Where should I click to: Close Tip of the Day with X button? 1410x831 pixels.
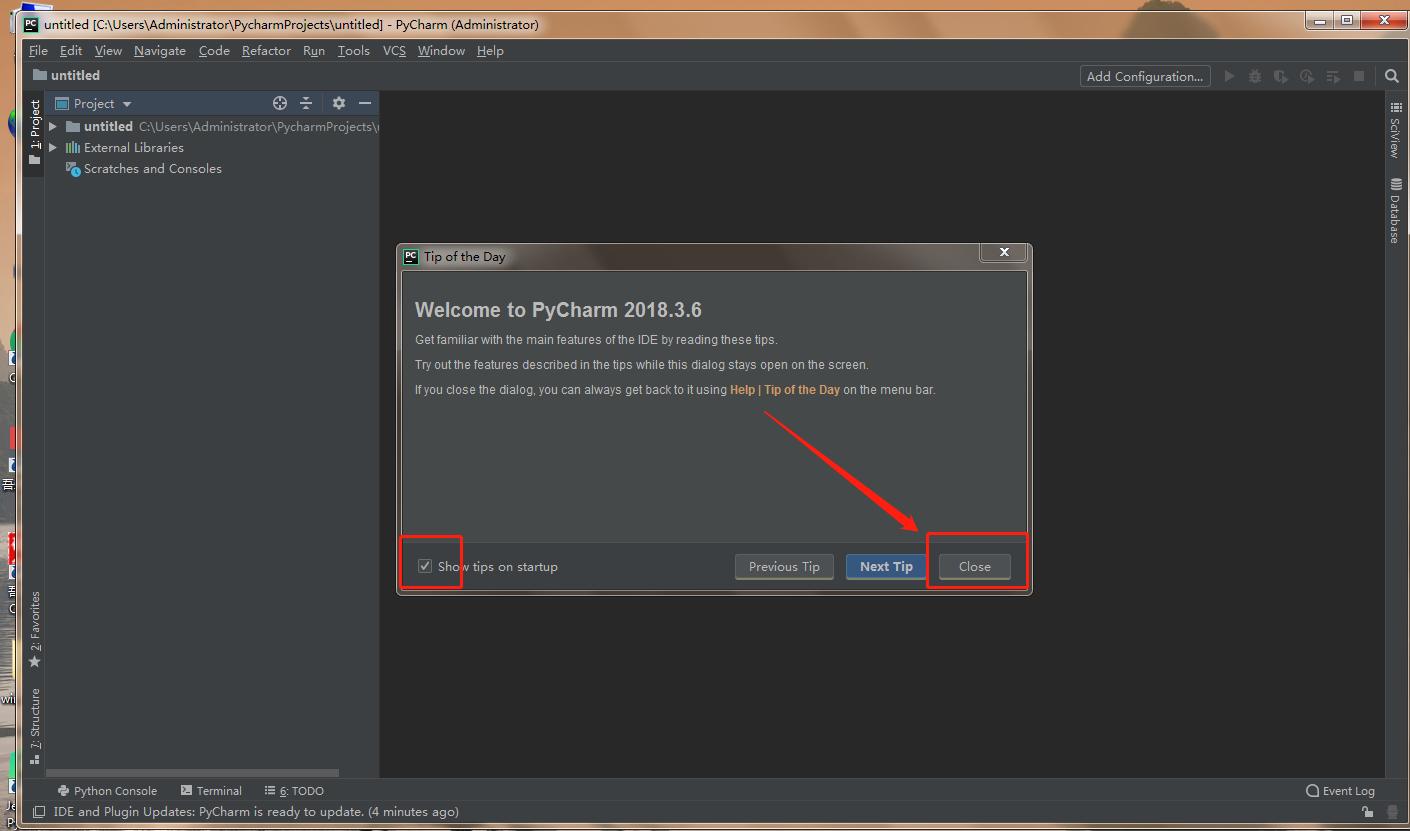point(1004,253)
